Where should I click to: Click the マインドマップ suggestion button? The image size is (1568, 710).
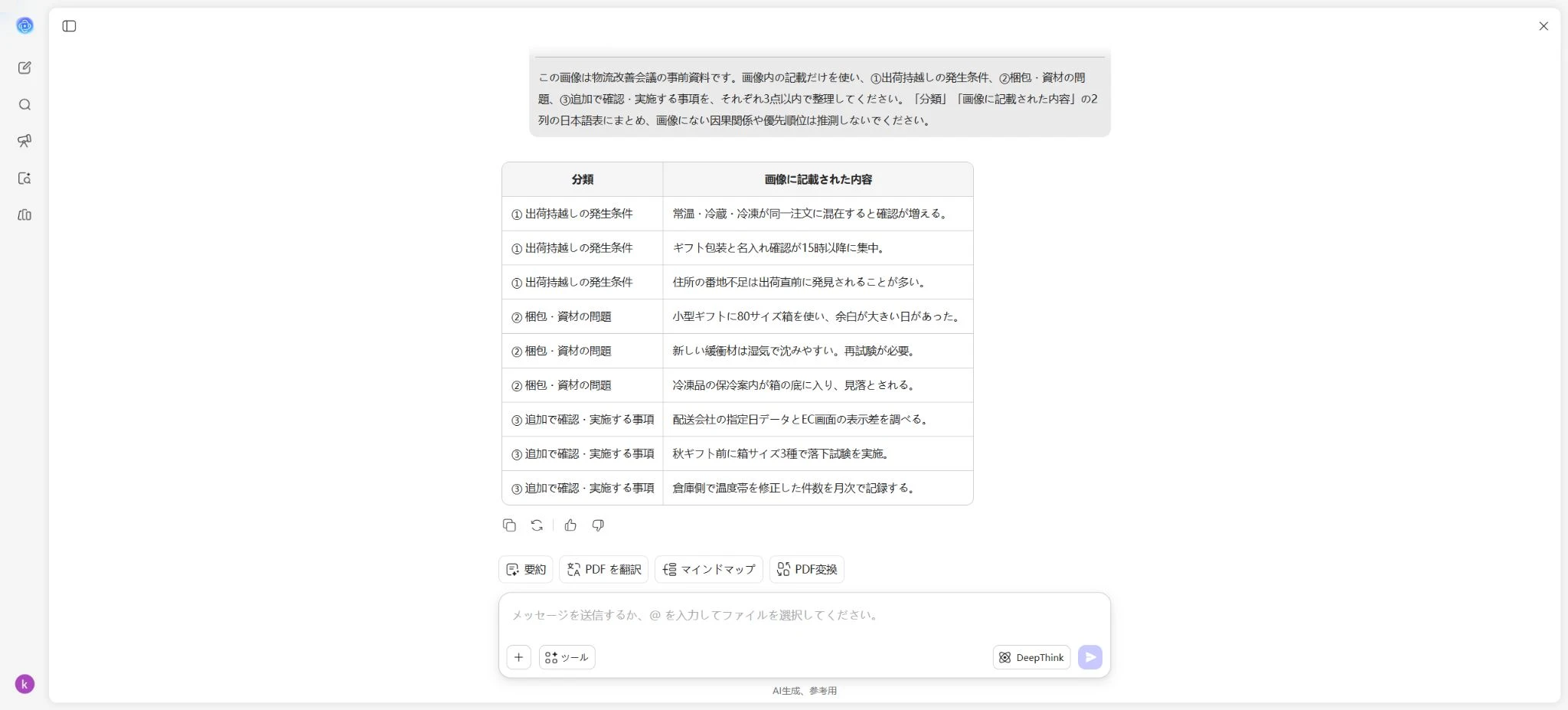(x=709, y=569)
